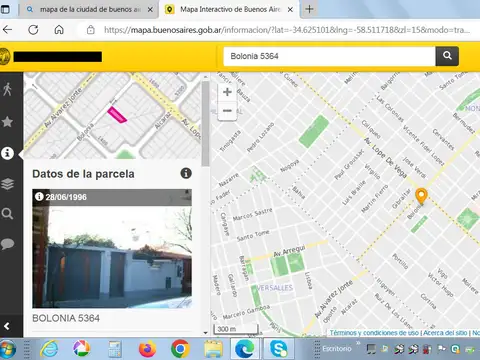Click the Marcos Sastre street label
This screenshot has width=480, height=360.
[252, 214]
